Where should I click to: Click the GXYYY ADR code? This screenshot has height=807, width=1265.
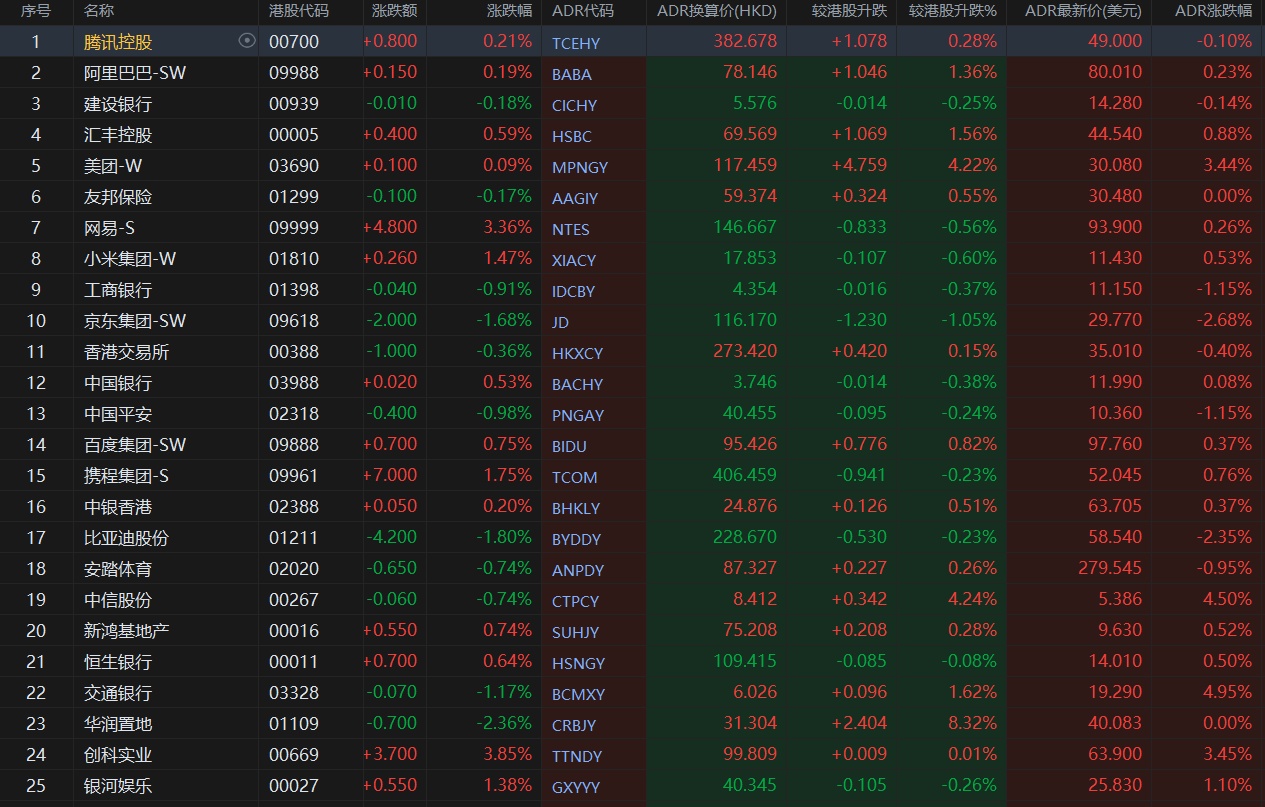(576, 787)
